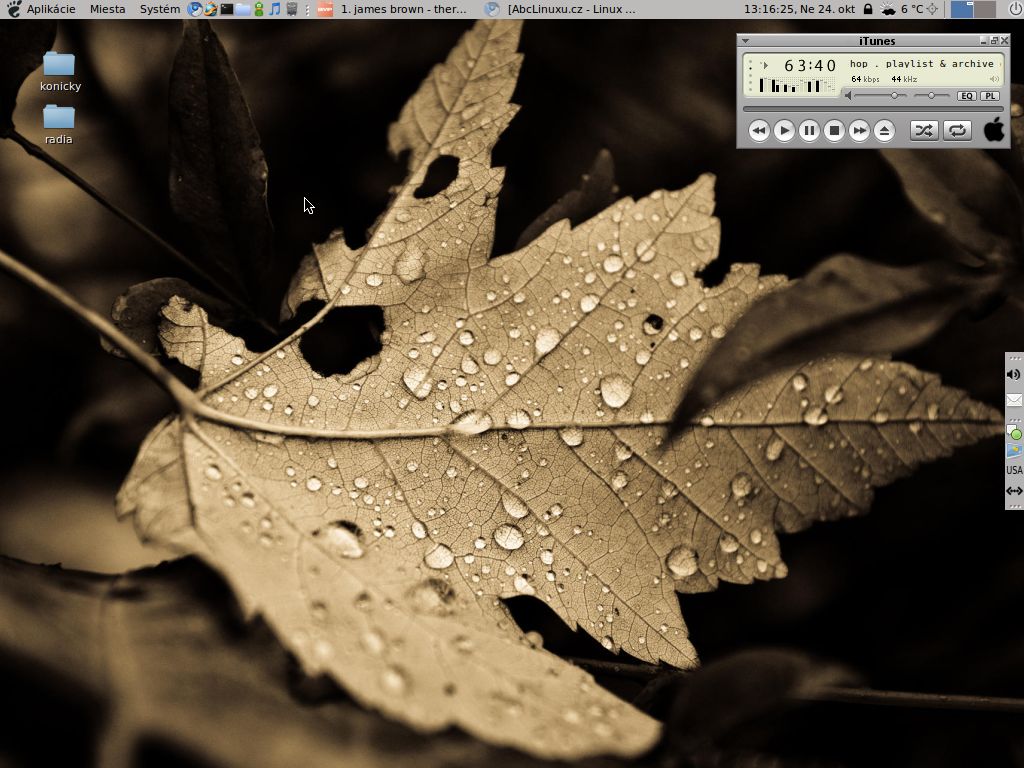Screen dimensions: 1024x768
Task: Open the weather applet showing 6 °C
Action: tap(902, 9)
